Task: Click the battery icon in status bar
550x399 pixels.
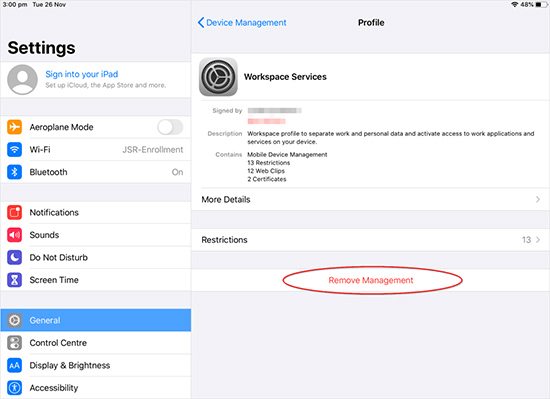Action: (542, 5)
